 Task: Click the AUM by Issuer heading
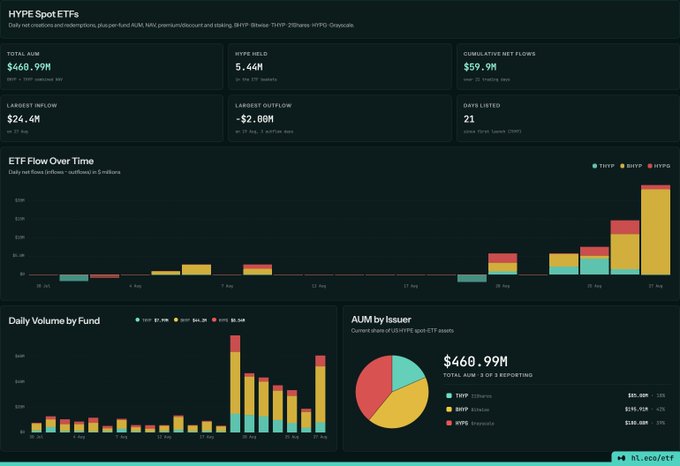click(381, 319)
